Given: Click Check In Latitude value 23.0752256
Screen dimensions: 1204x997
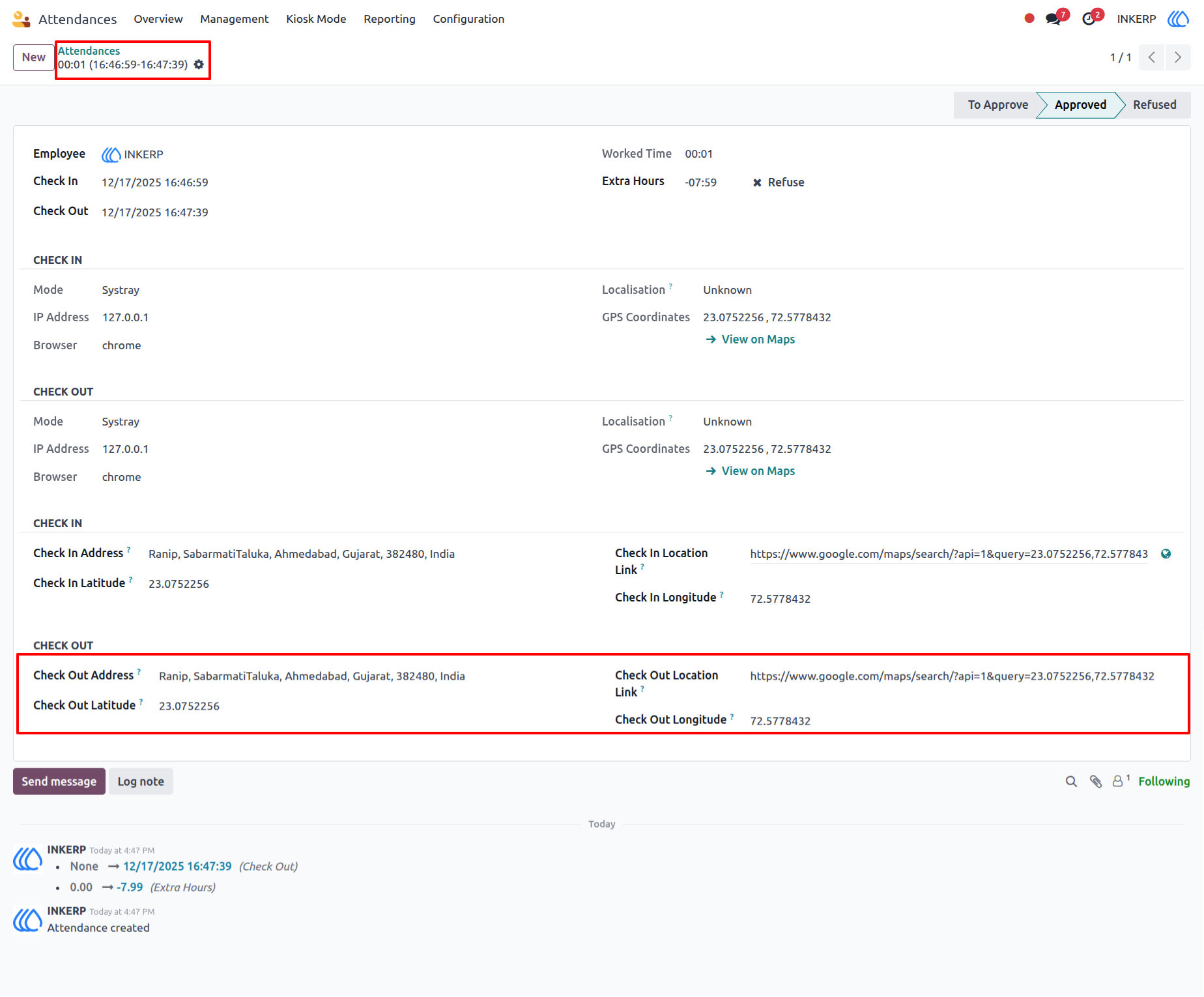Looking at the screenshot, I should [x=179, y=584].
